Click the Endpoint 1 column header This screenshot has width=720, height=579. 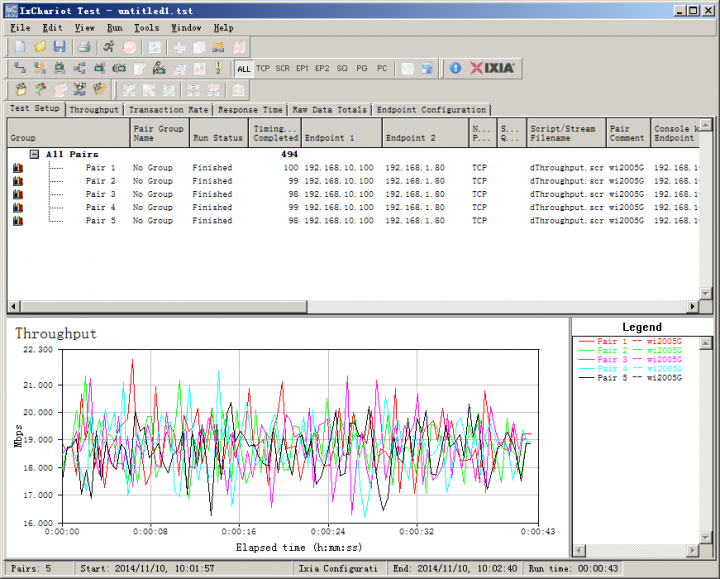341,133
